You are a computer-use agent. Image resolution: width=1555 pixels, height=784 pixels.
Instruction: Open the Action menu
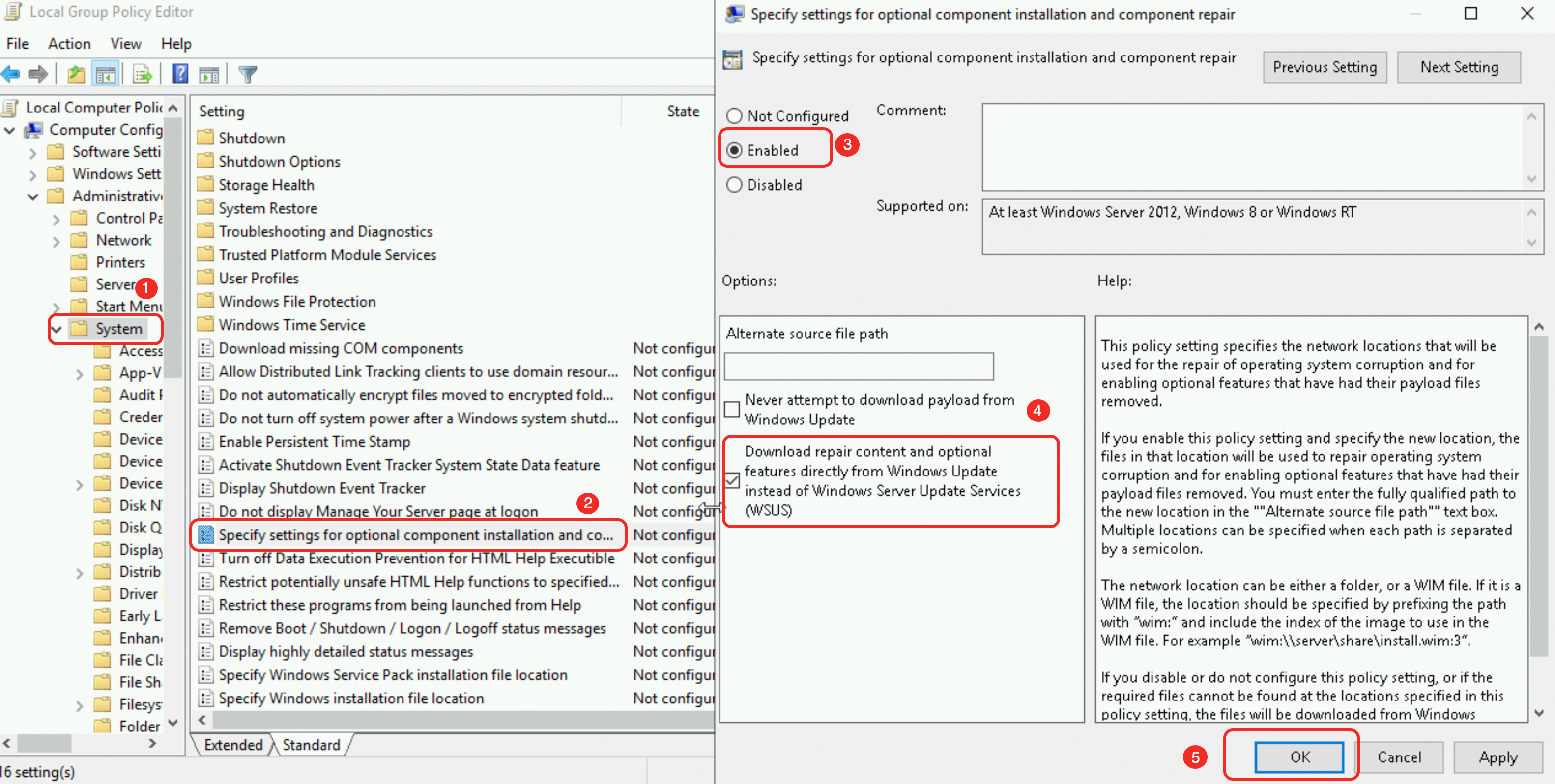[69, 43]
